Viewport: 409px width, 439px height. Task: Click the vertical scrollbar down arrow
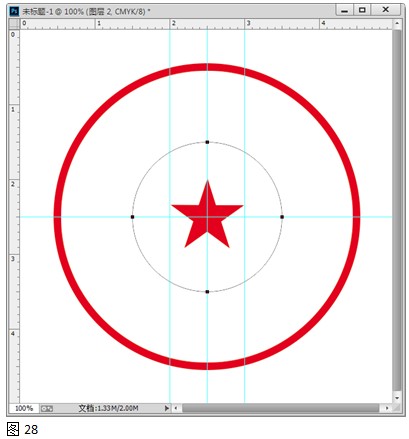(397, 398)
